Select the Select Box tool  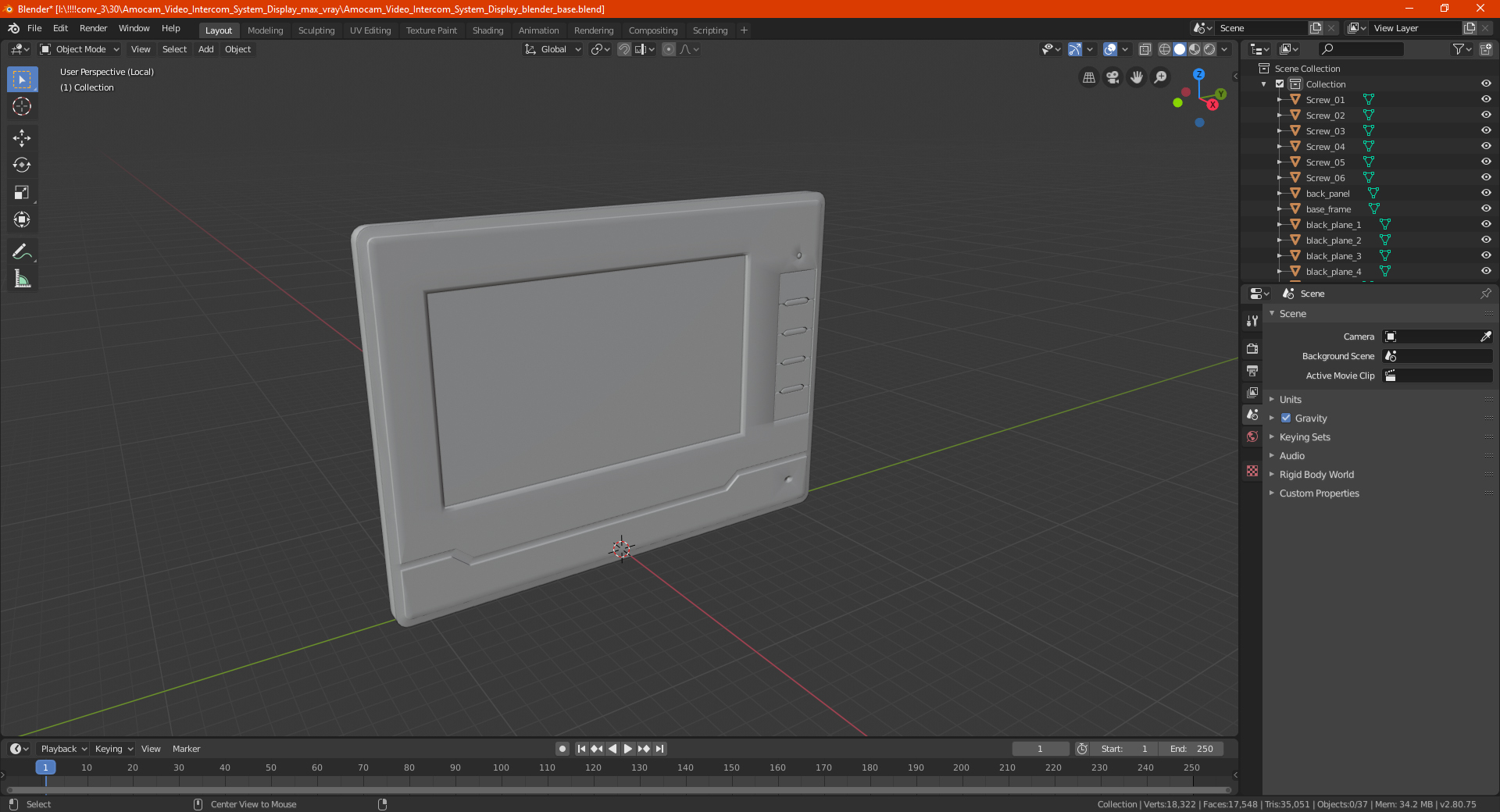click(x=22, y=80)
